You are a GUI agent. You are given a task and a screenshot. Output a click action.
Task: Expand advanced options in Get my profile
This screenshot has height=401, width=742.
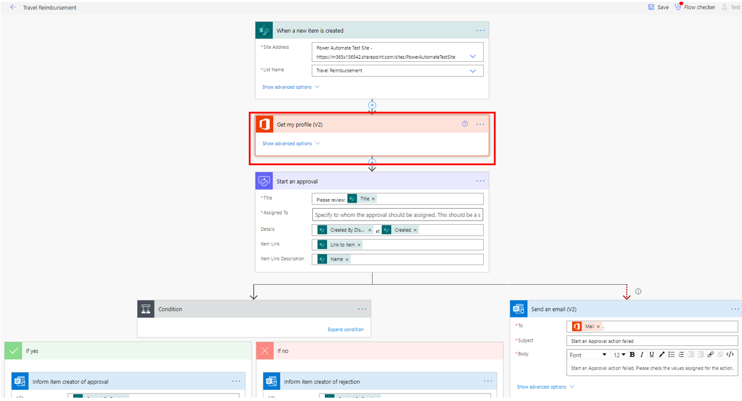tap(291, 143)
